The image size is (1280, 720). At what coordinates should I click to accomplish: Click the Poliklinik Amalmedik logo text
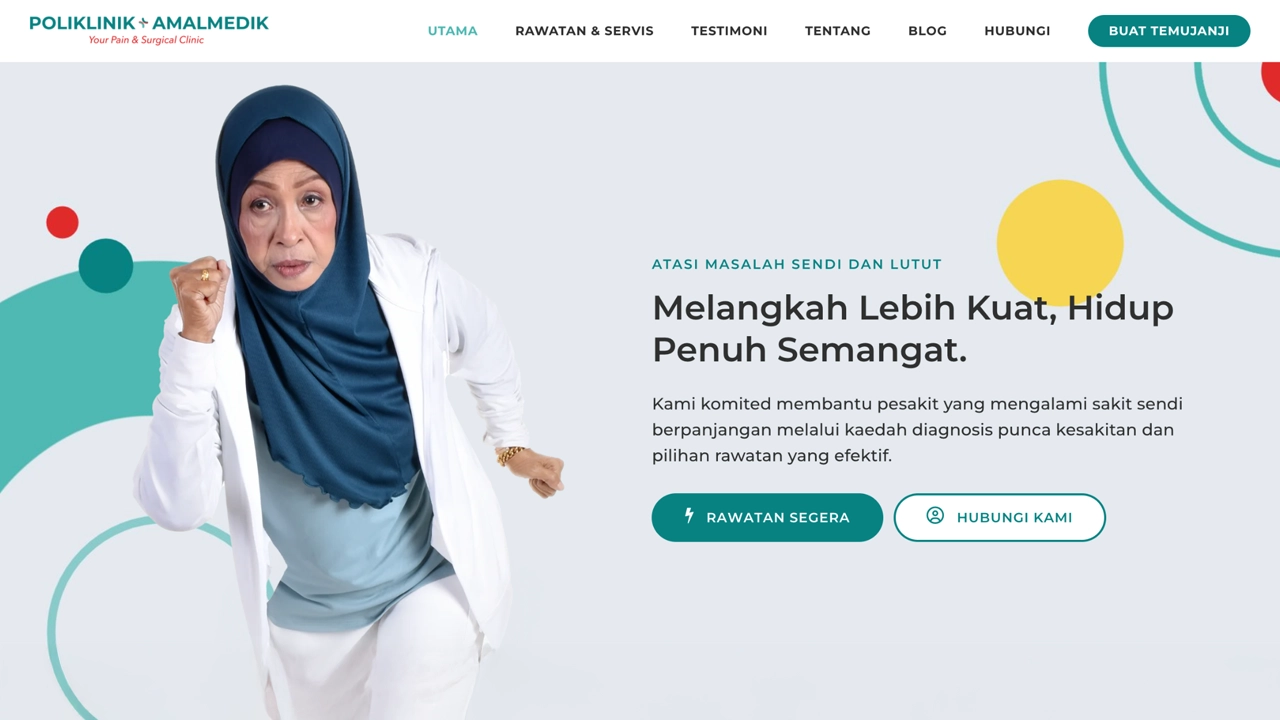point(149,23)
